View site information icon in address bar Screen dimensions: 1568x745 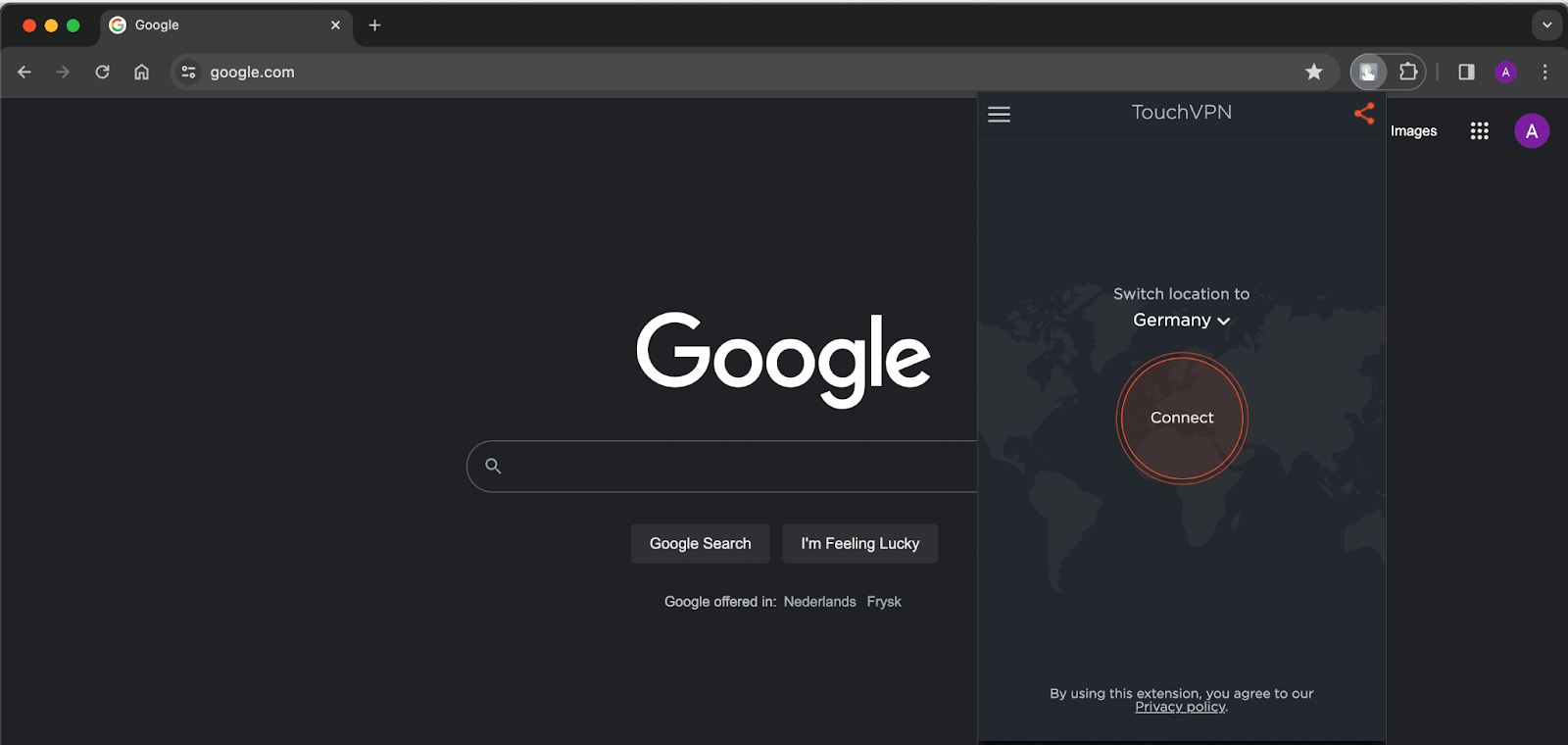coord(189,72)
